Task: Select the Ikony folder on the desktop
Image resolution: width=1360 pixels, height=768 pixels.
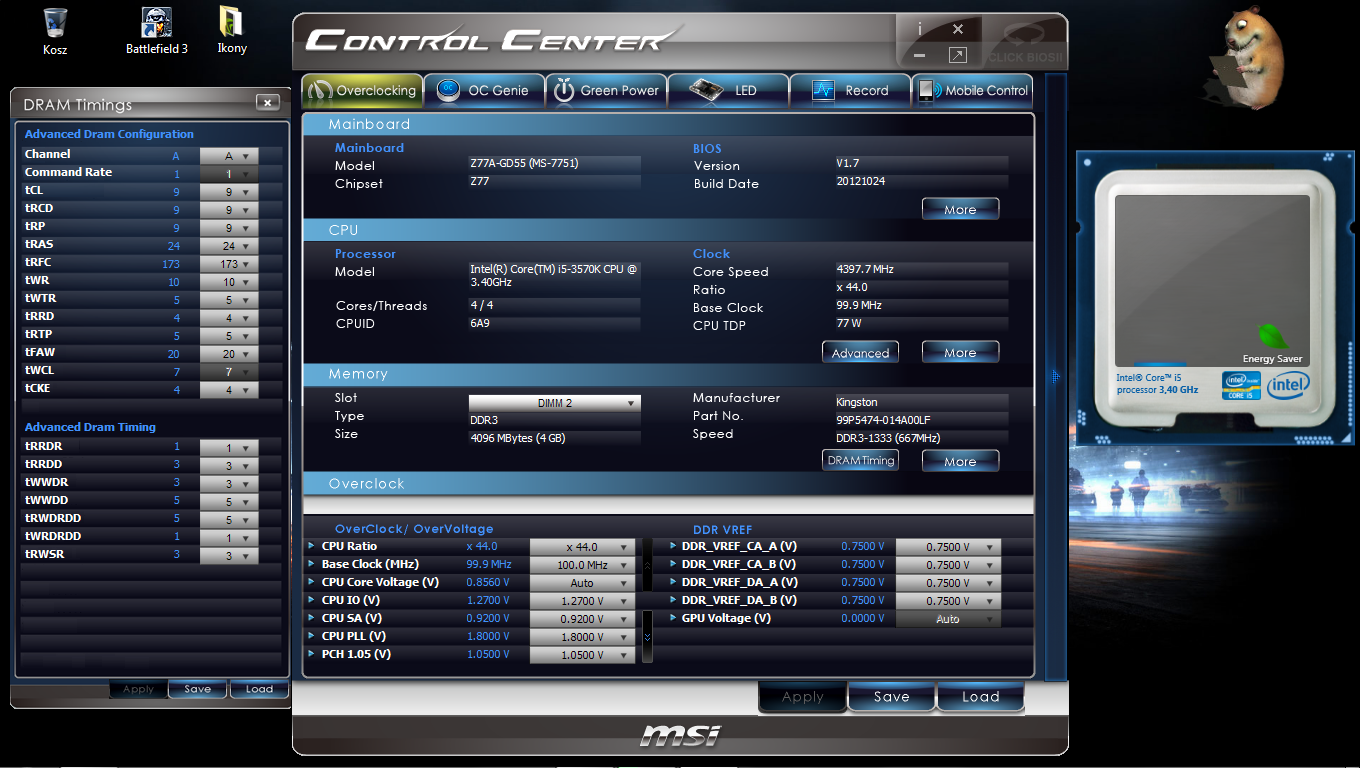Action: [231, 31]
